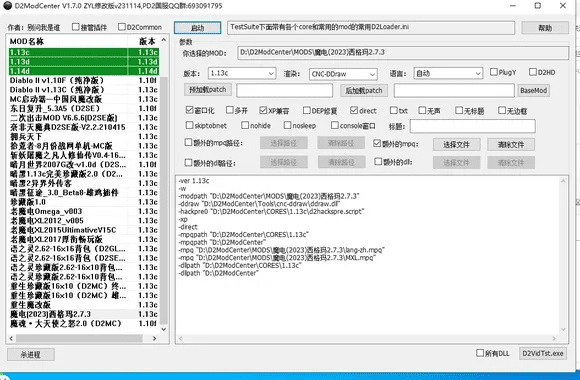
Task: Click the D2ModCenter title bar app icon
Action: pyautogui.click(x=7, y=6)
